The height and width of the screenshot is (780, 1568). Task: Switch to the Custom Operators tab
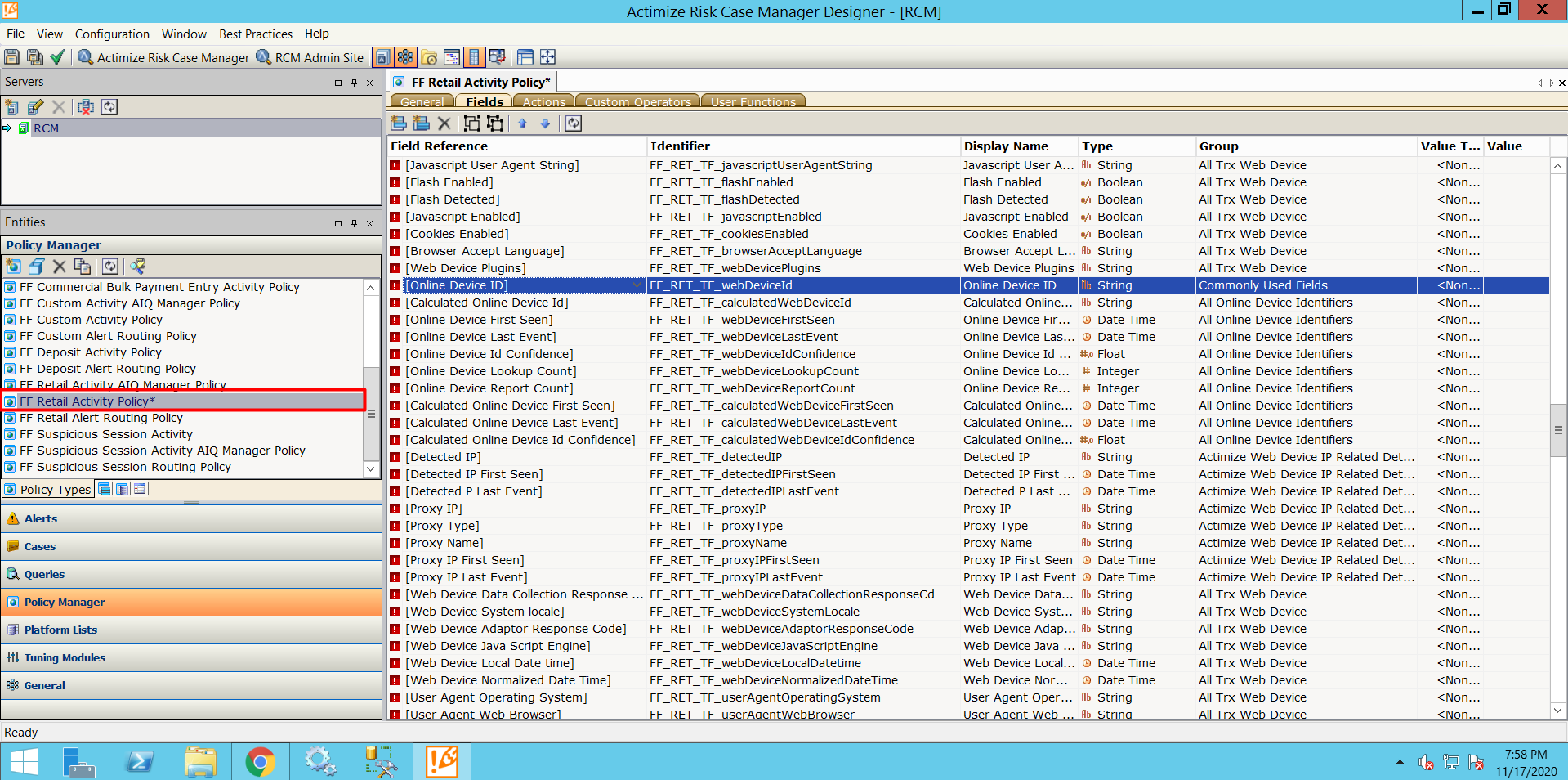point(638,101)
